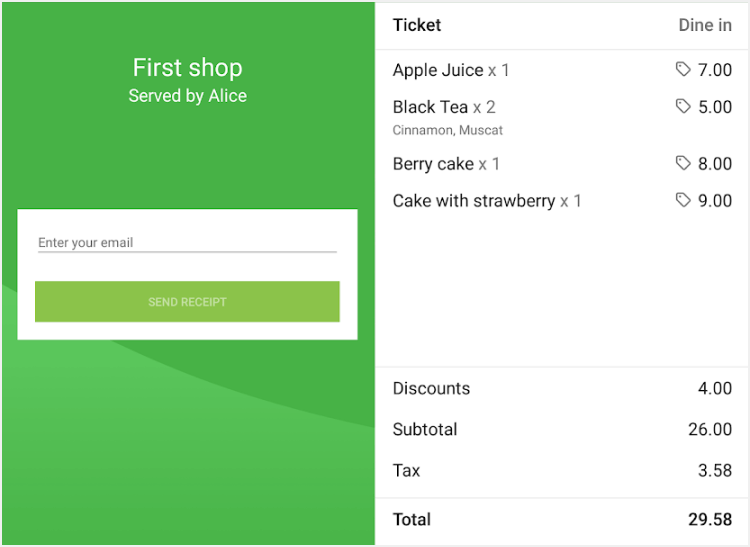Click the Tax row showing 3.58

pos(562,470)
